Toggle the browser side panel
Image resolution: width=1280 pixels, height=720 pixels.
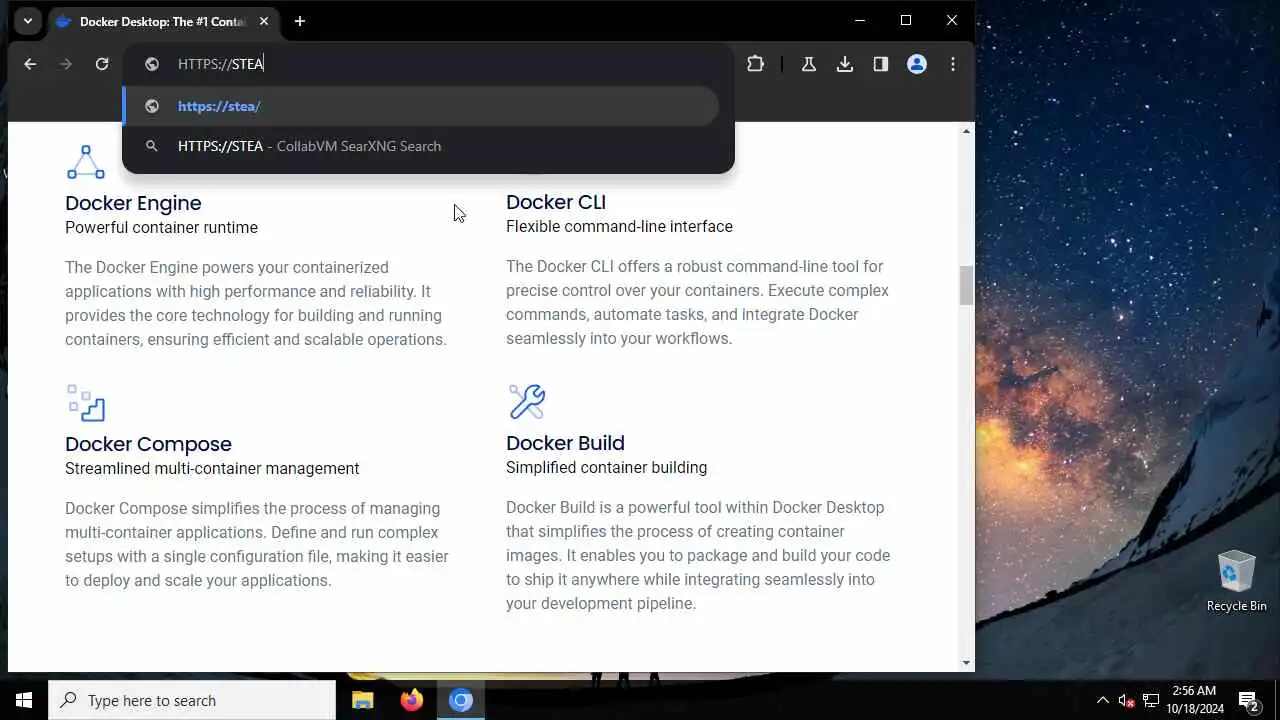click(881, 64)
